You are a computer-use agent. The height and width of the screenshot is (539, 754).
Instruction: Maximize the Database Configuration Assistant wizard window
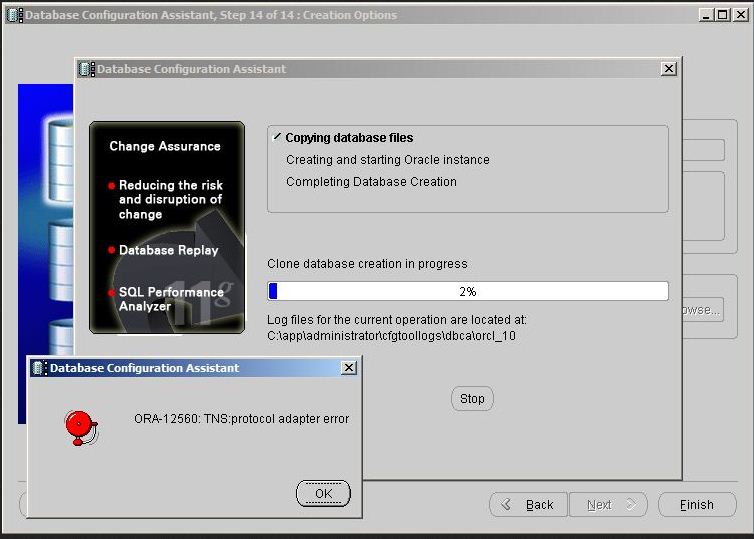[723, 15]
